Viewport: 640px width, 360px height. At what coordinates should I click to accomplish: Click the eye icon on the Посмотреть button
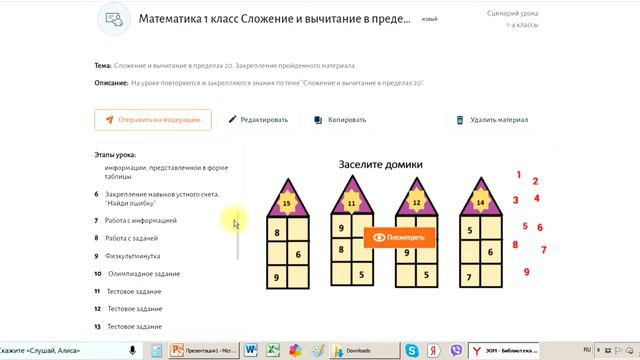379,237
